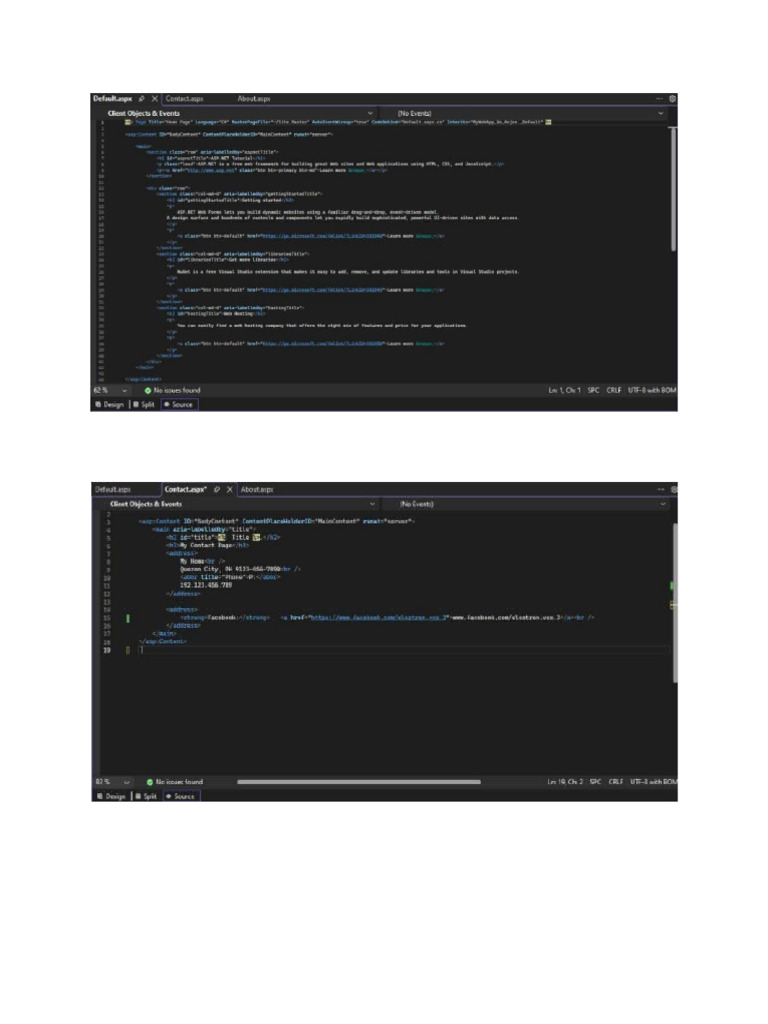Click No issues found text in the top editor

pyautogui.click(x=177, y=391)
